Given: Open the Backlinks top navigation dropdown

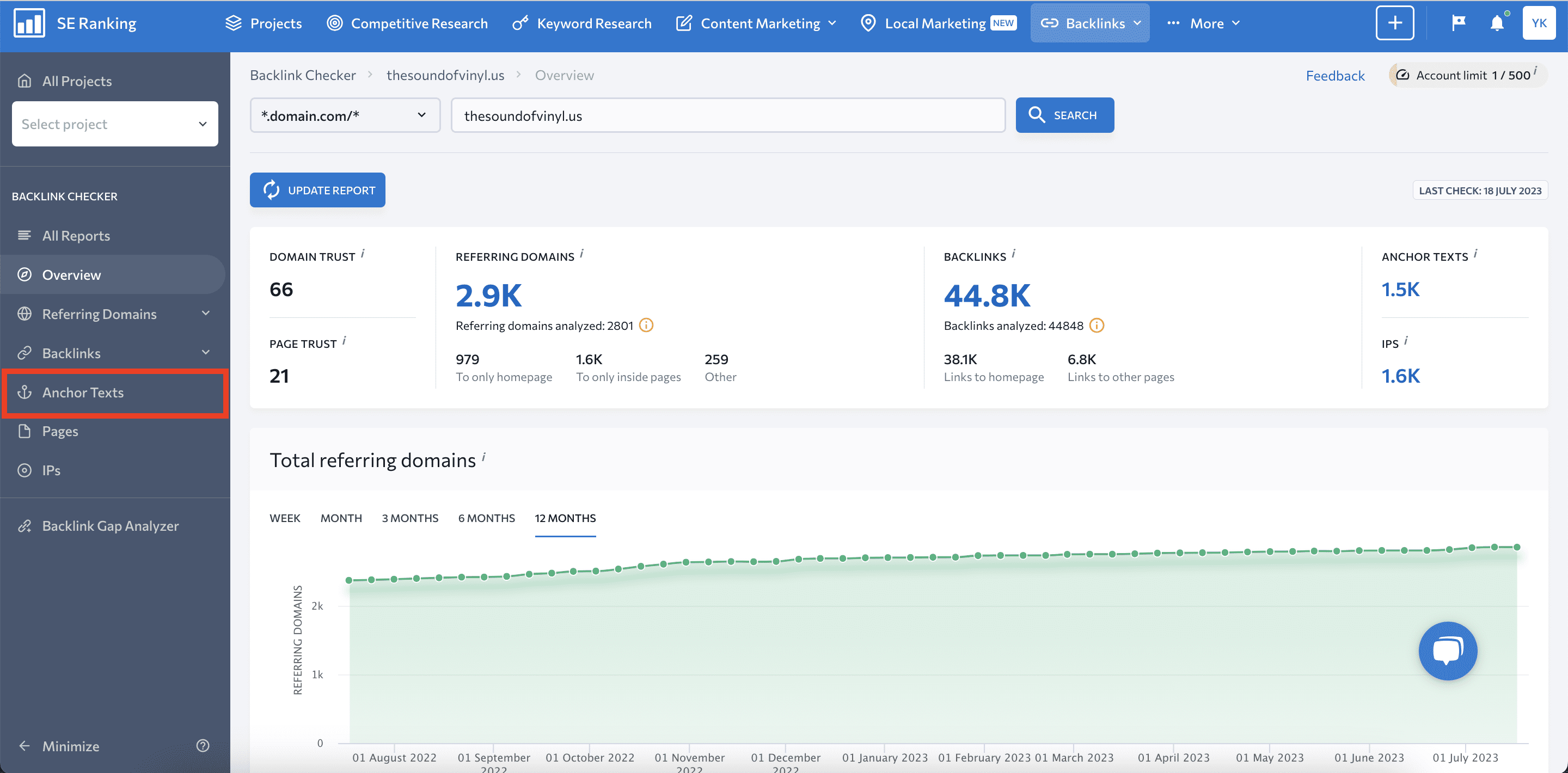Looking at the screenshot, I should click(1089, 23).
